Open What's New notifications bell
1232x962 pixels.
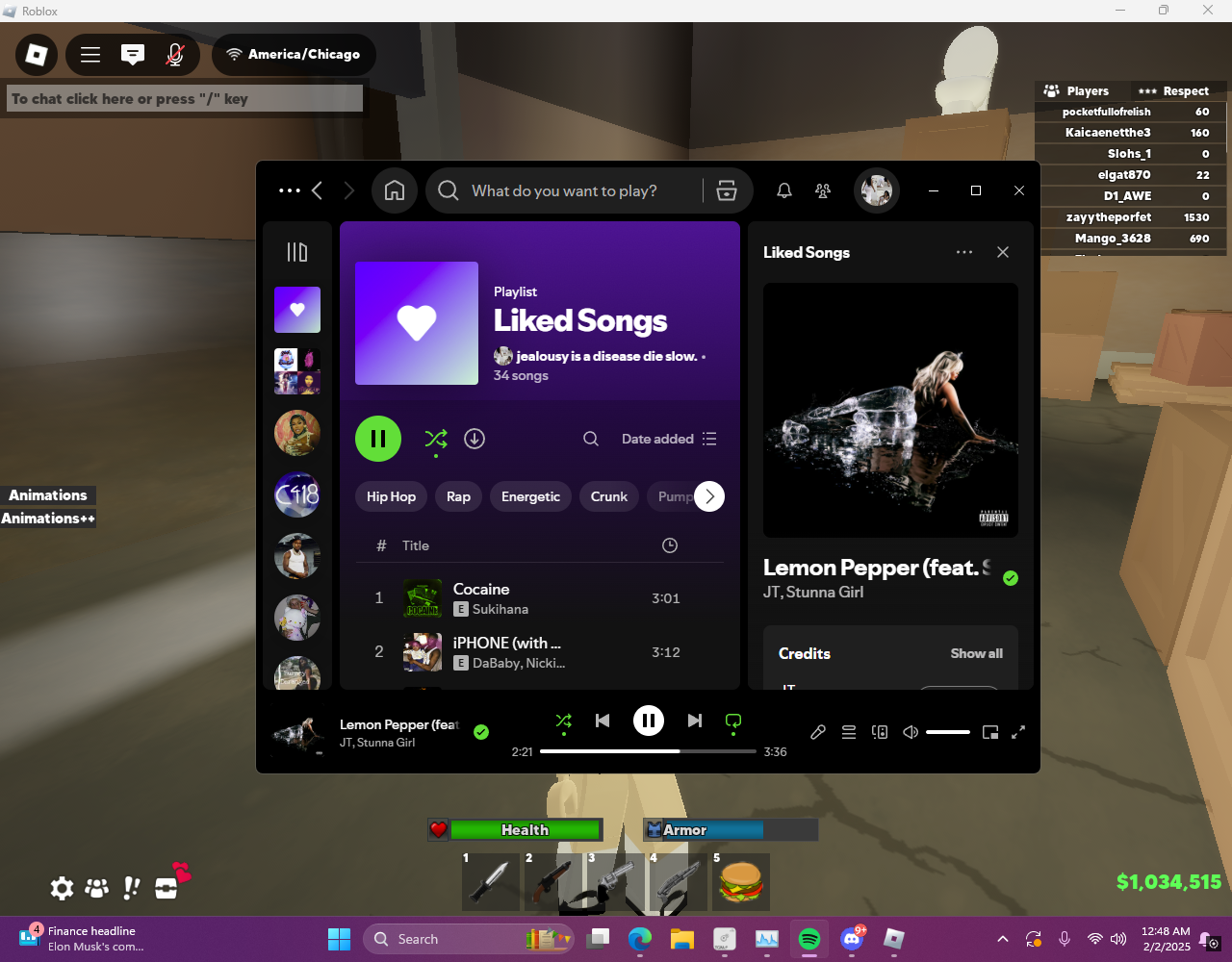784,190
